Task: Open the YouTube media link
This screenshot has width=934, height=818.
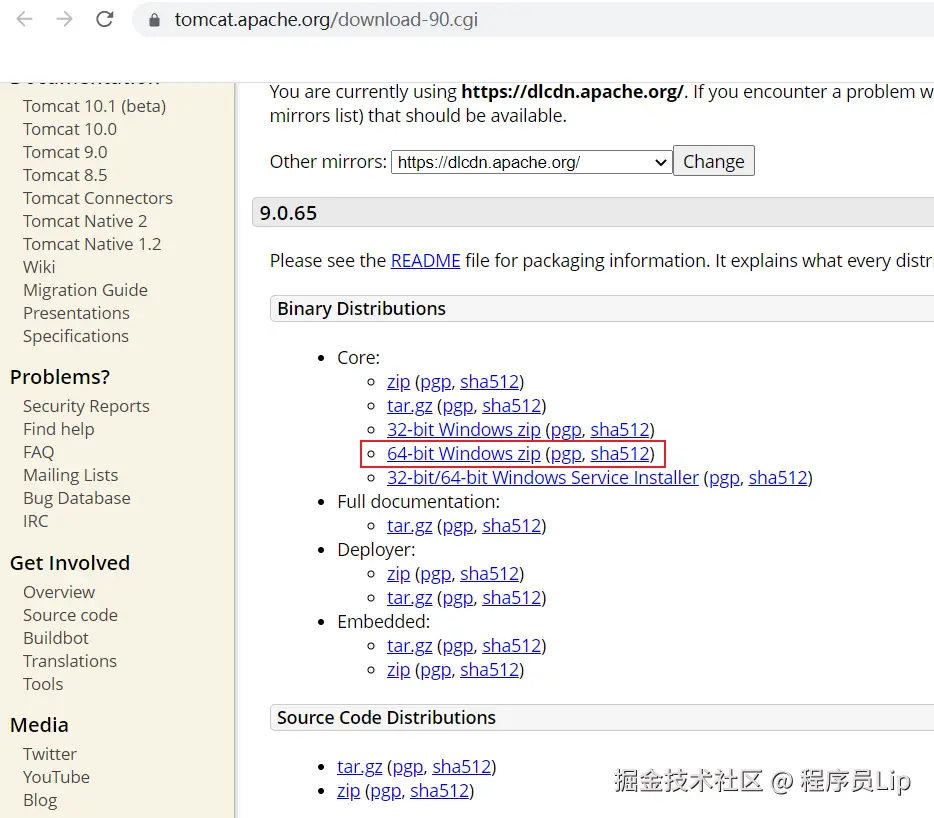Action: pos(56,777)
